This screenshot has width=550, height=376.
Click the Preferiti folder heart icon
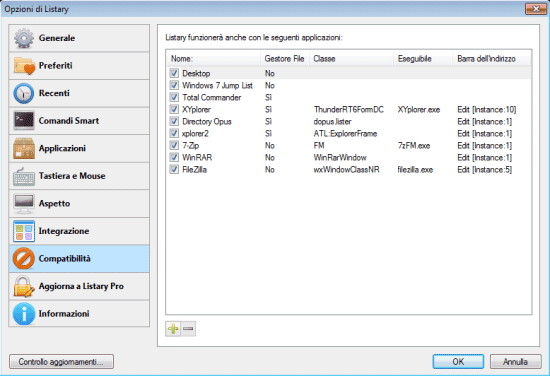24,66
